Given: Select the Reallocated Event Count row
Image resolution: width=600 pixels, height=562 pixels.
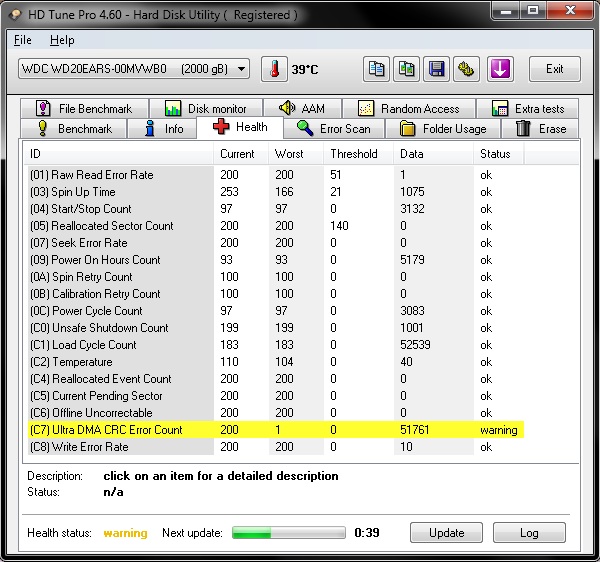Looking at the screenshot, I should (x=276, y=379).
